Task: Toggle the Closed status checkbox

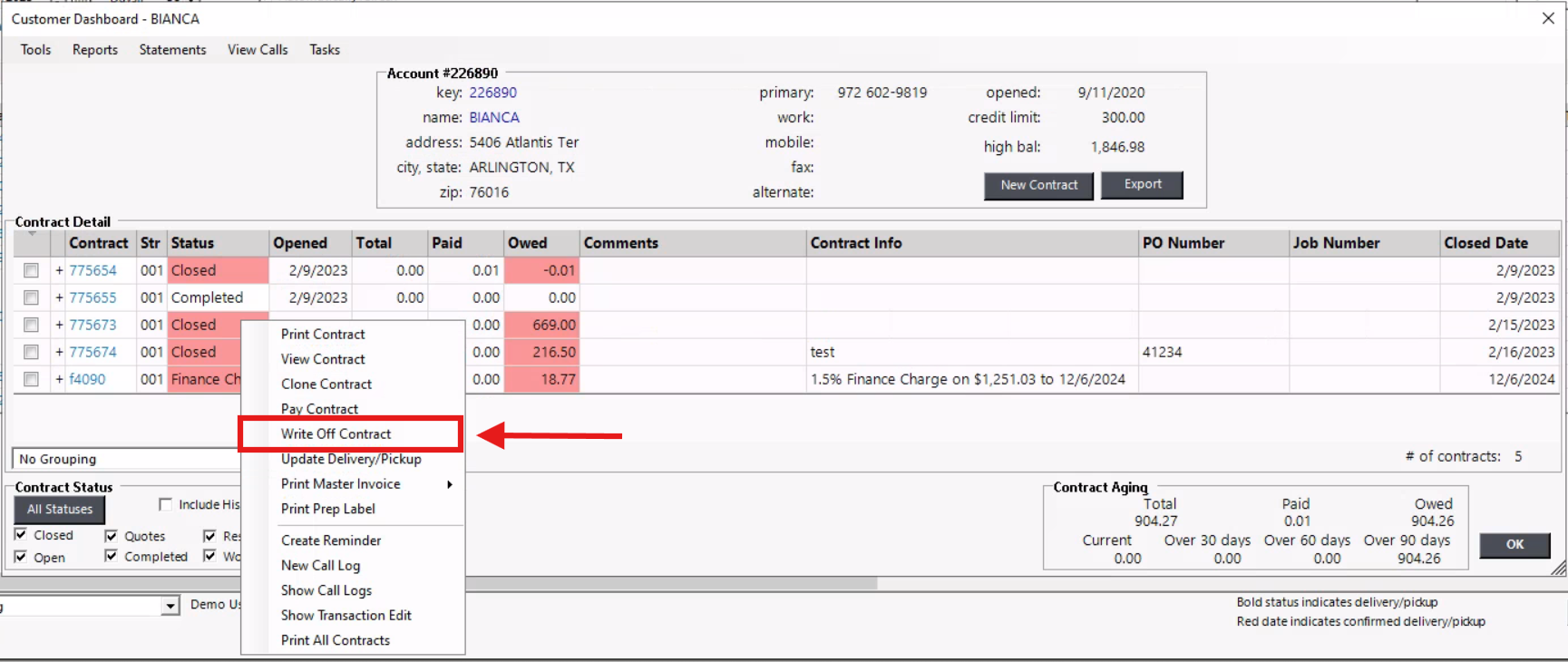Action: 21,535
